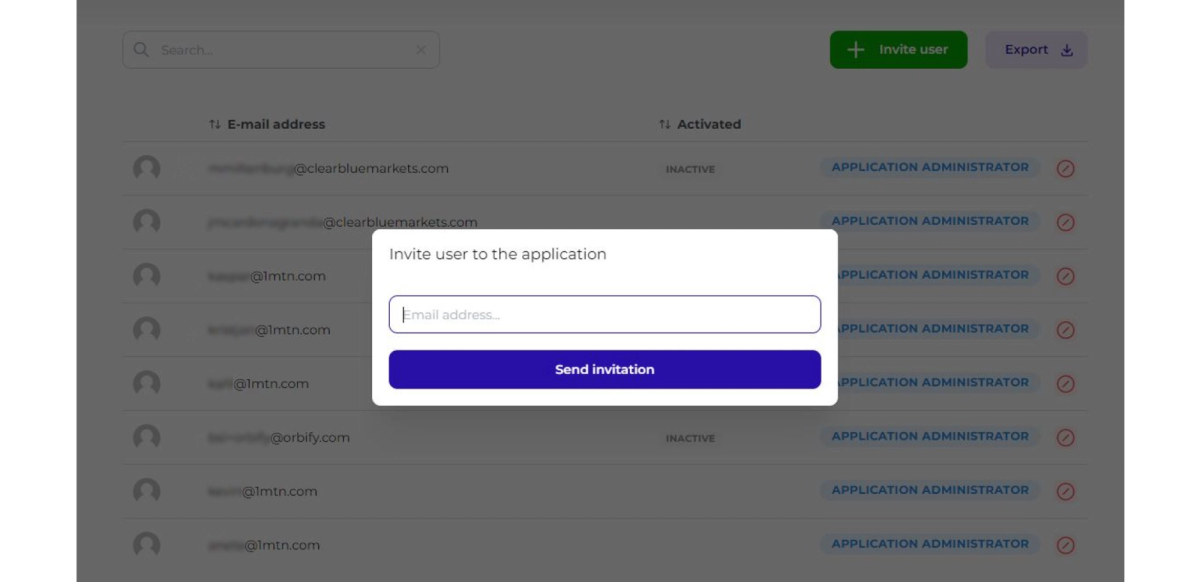
Task: Click the Email address input field
Action: click(x=604, y=314)
